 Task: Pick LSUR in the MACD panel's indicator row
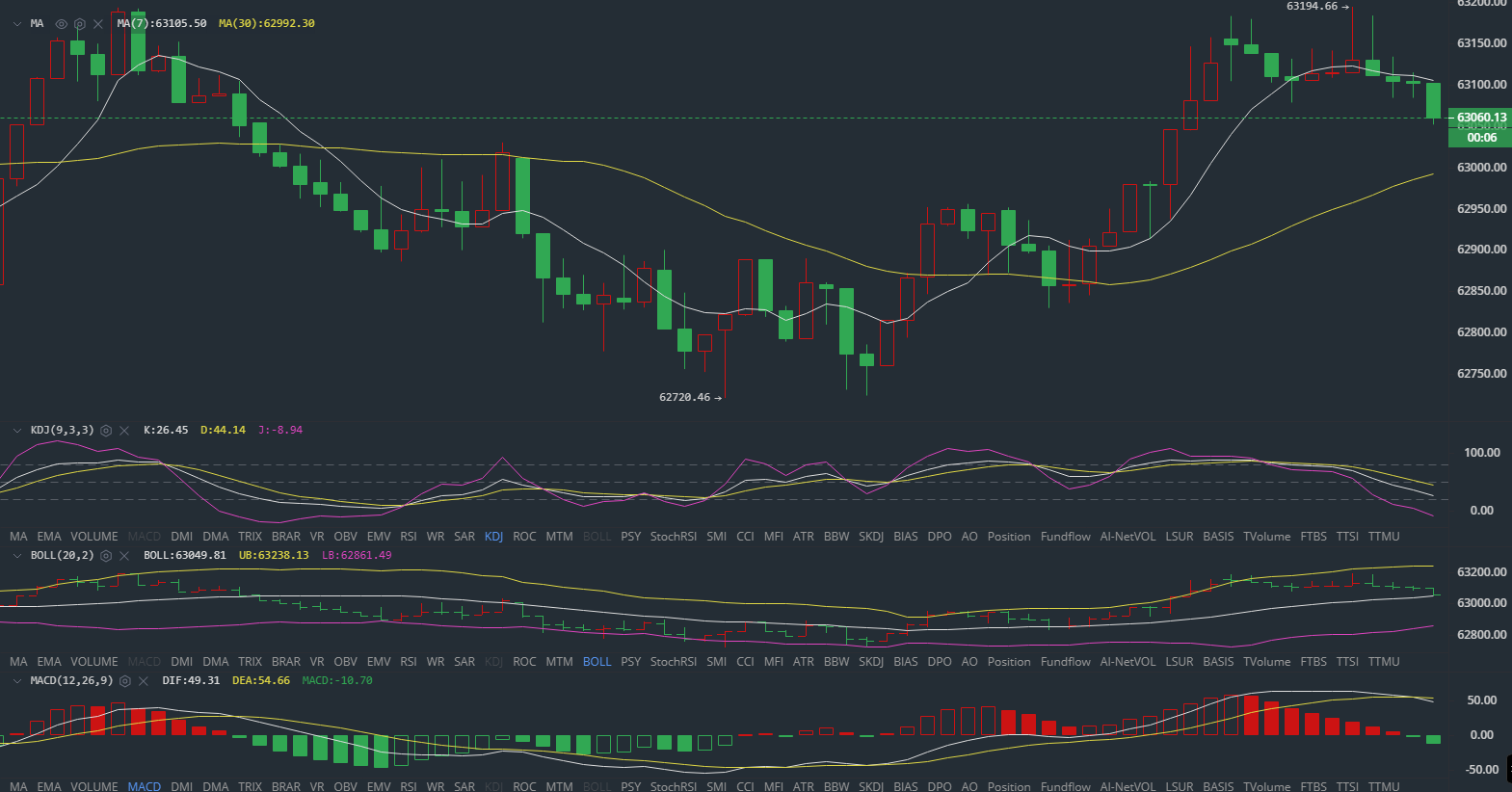click(1180, 786)
